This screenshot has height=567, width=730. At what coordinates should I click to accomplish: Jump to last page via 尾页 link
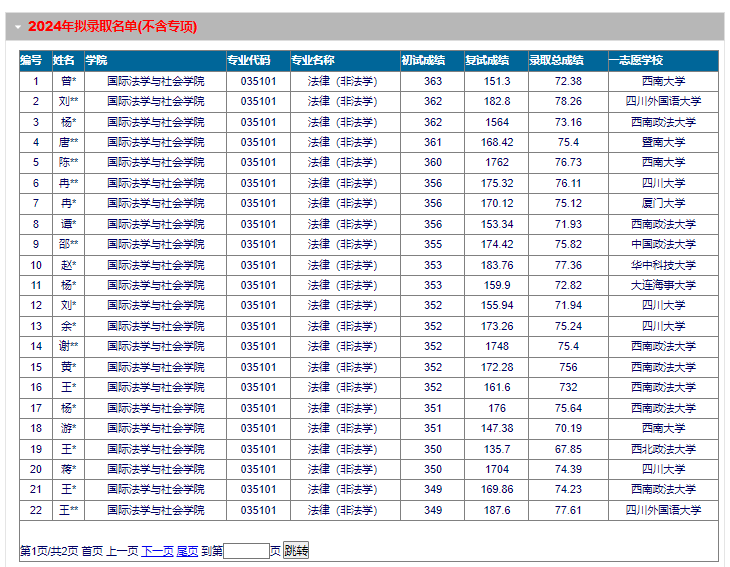click(x=187, y=551)
